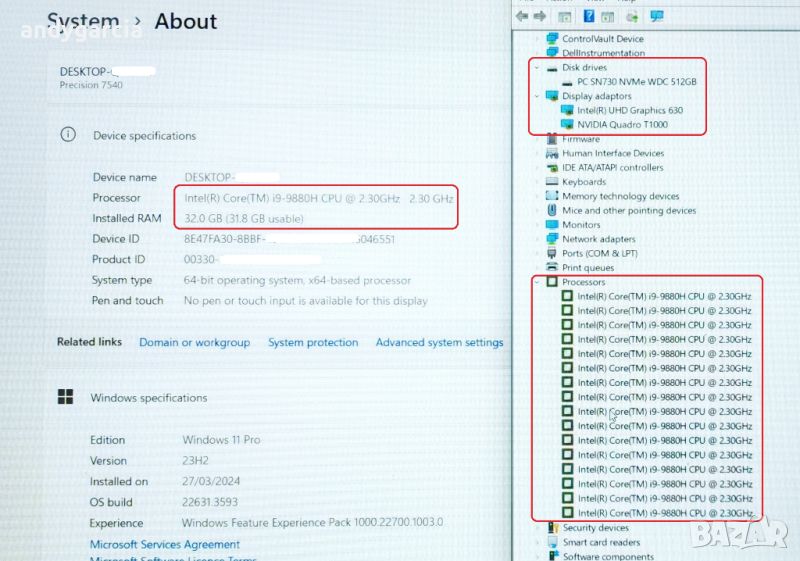Expand the Network adapters category
This screenshot has height=561, width=800.
[x=537, y=239]
